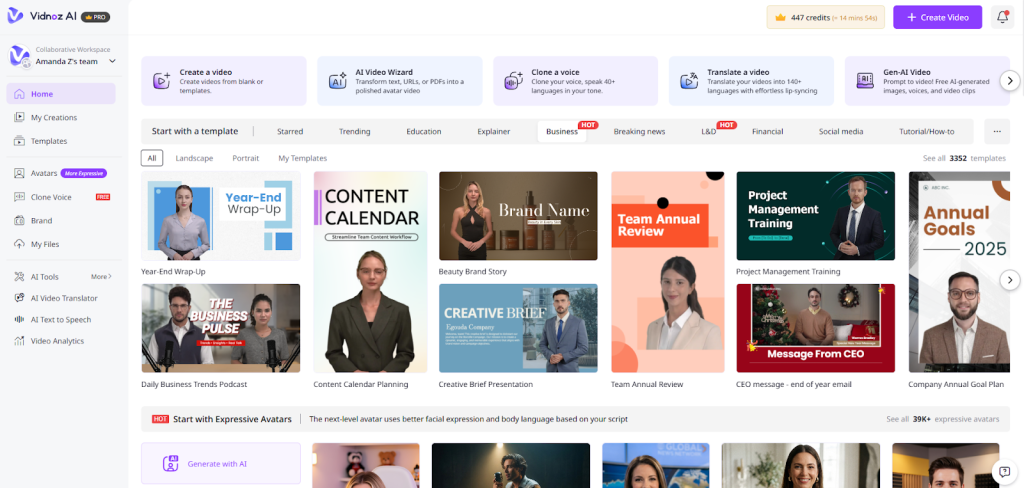Expand the Amanda Z's team workspace dropdown
Viewport: 1024px width, 488px height.
[x=112, y=61]
